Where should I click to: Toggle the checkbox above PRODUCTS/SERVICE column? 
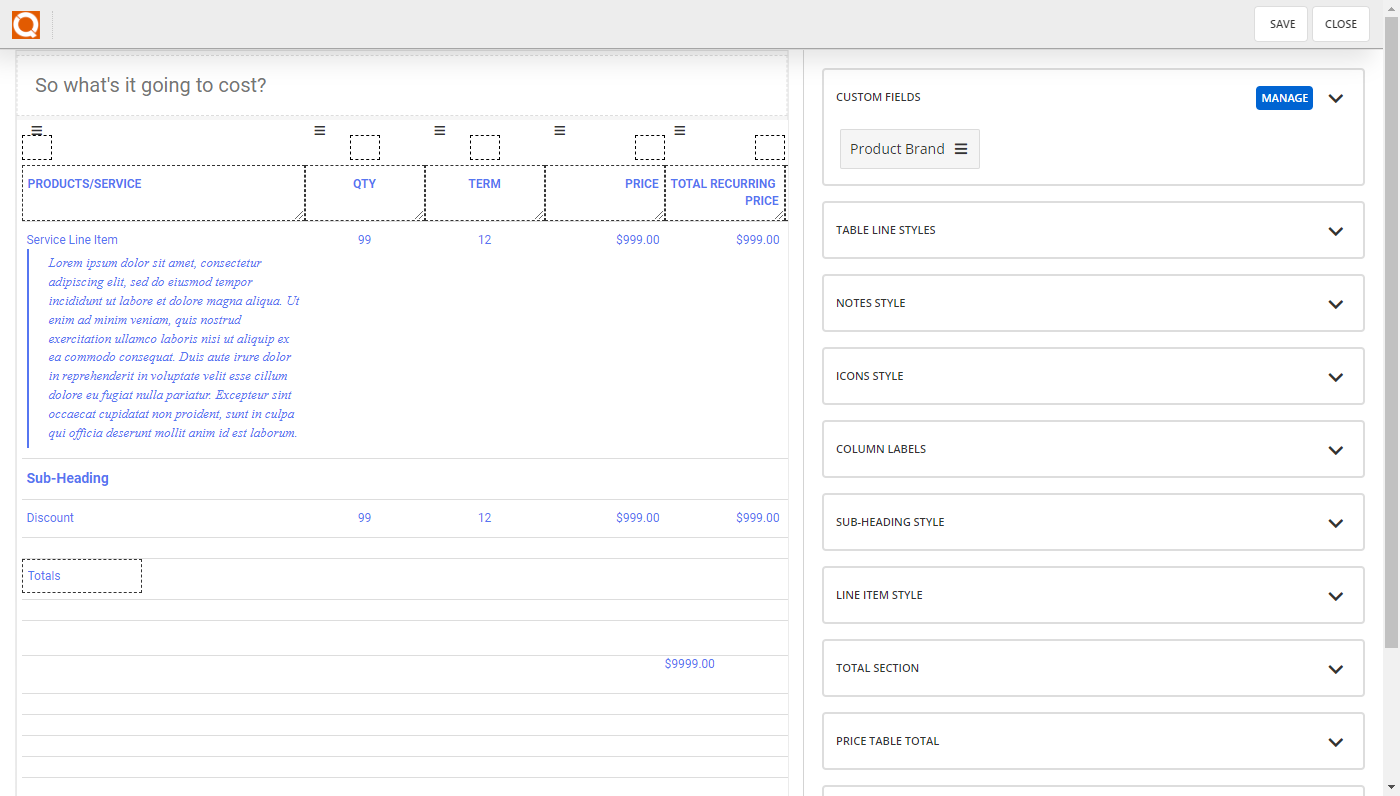coord(37,147)
